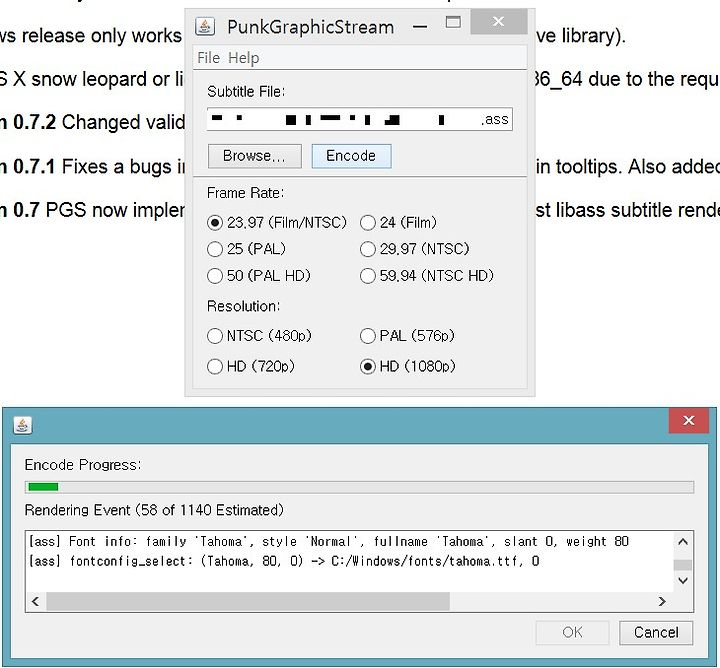Screen dimensions: 720x668
Task: Select 23.97 (Film/NTSC) frame rate
Action: tap(277, 223)
